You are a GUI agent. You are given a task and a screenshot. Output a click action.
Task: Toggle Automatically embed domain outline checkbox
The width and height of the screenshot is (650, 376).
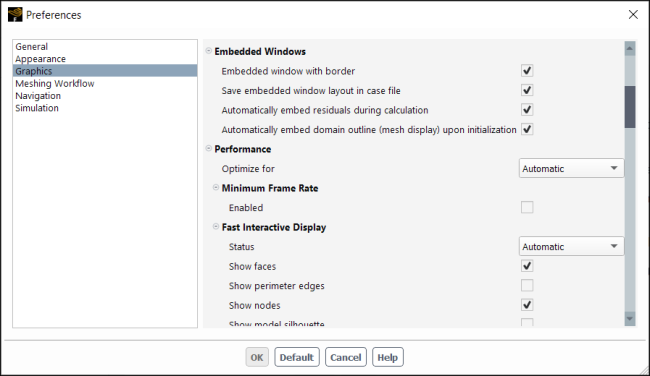(527, 129)
